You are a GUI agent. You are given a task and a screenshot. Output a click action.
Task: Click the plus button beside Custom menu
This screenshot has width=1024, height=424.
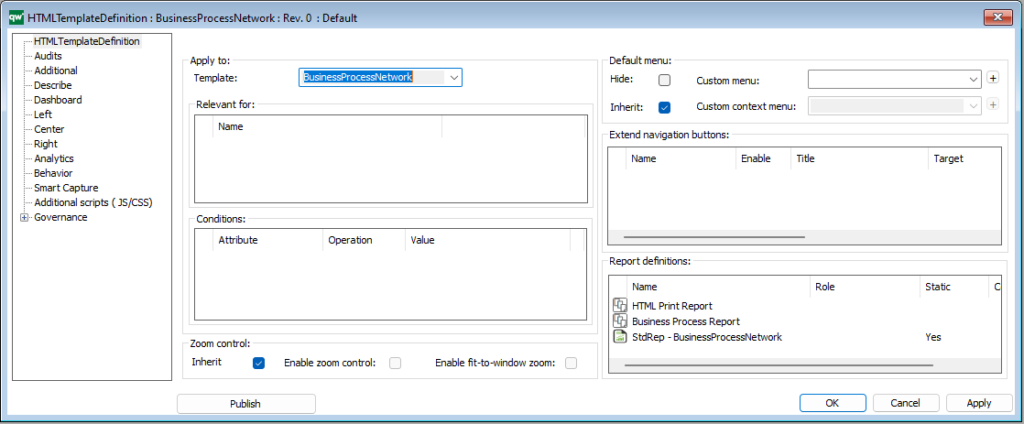[x=993, y=78]
